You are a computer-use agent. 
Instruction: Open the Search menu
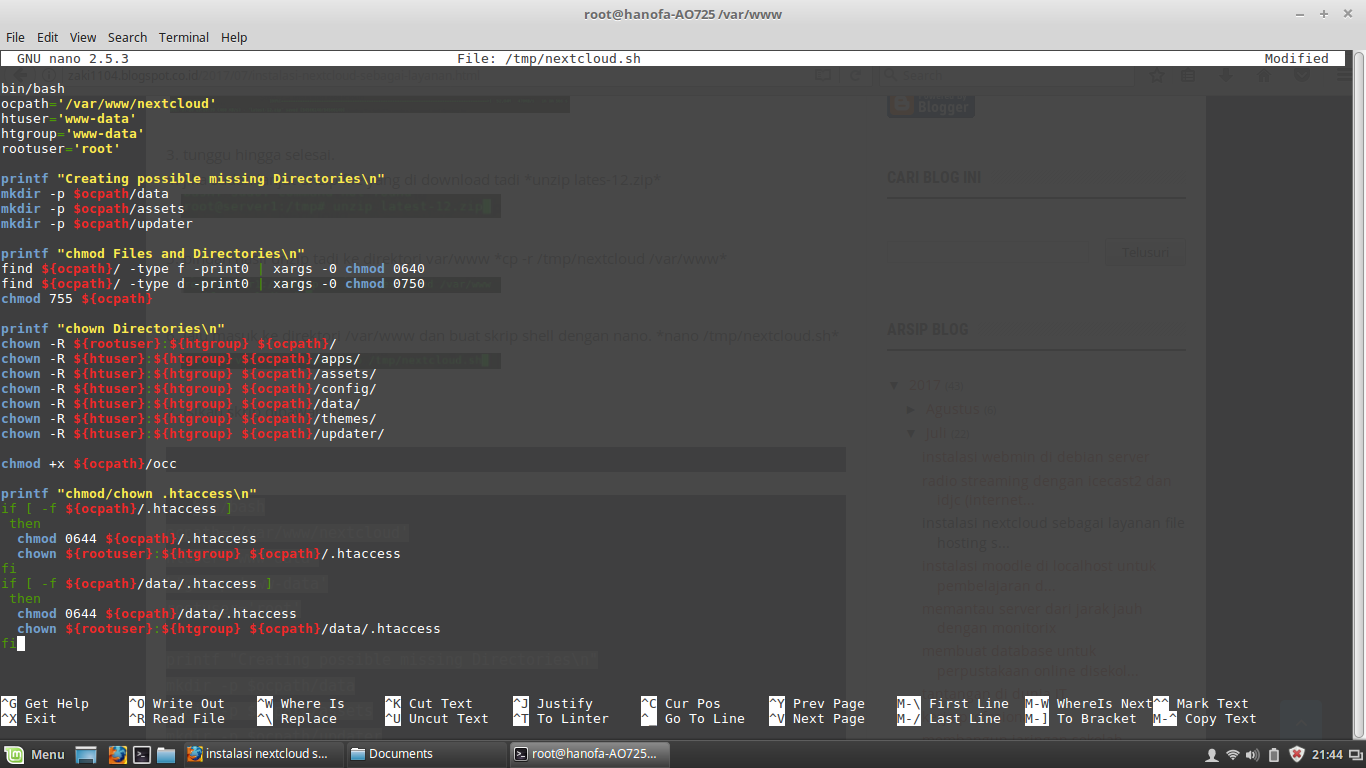[x=127, y=37]
